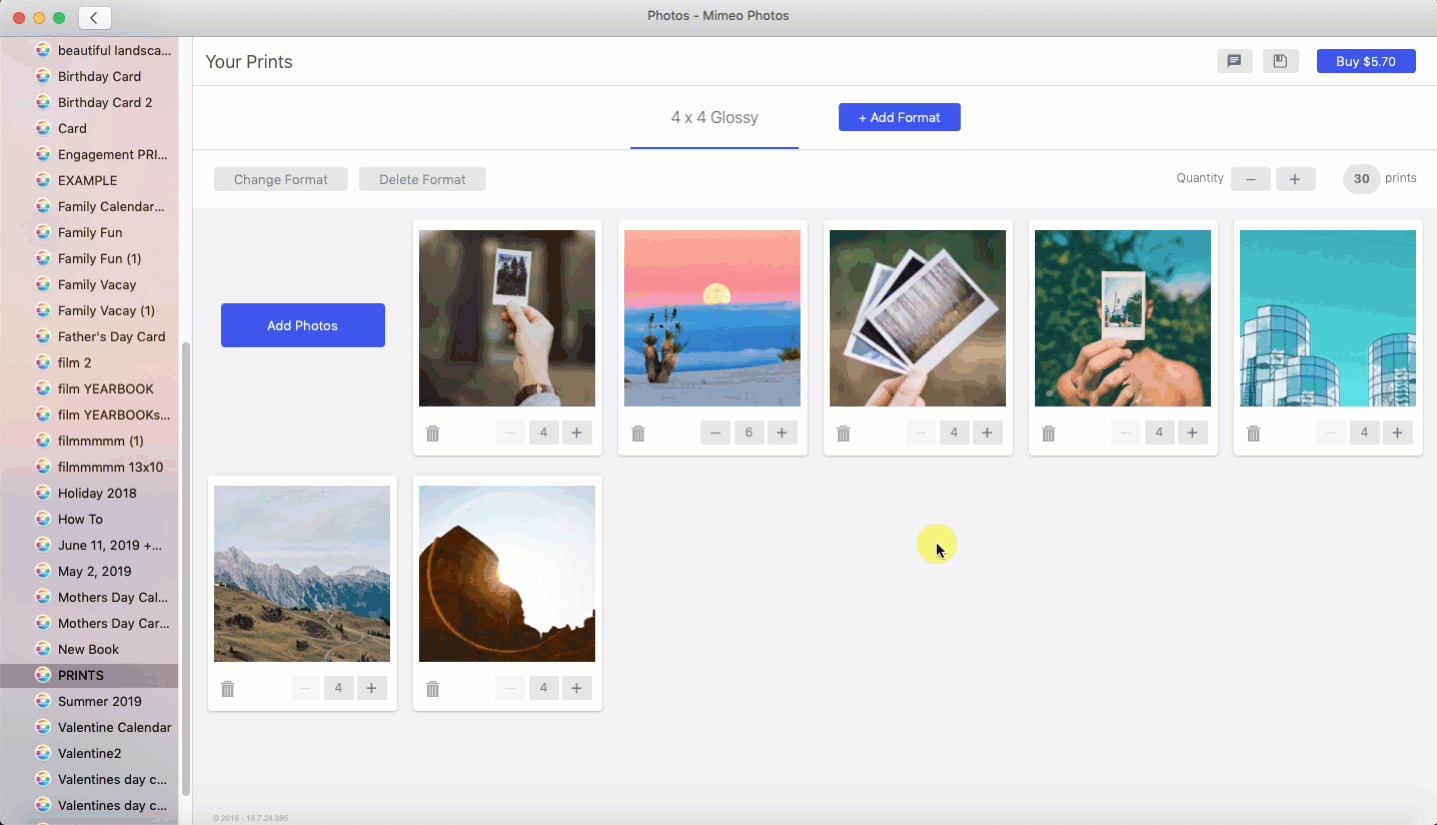Click the trash icon under the sunset beach photo
Image resolution: width=1437 pixels, height=825 pixels.
pyautogui.click(x=638, y=432)
